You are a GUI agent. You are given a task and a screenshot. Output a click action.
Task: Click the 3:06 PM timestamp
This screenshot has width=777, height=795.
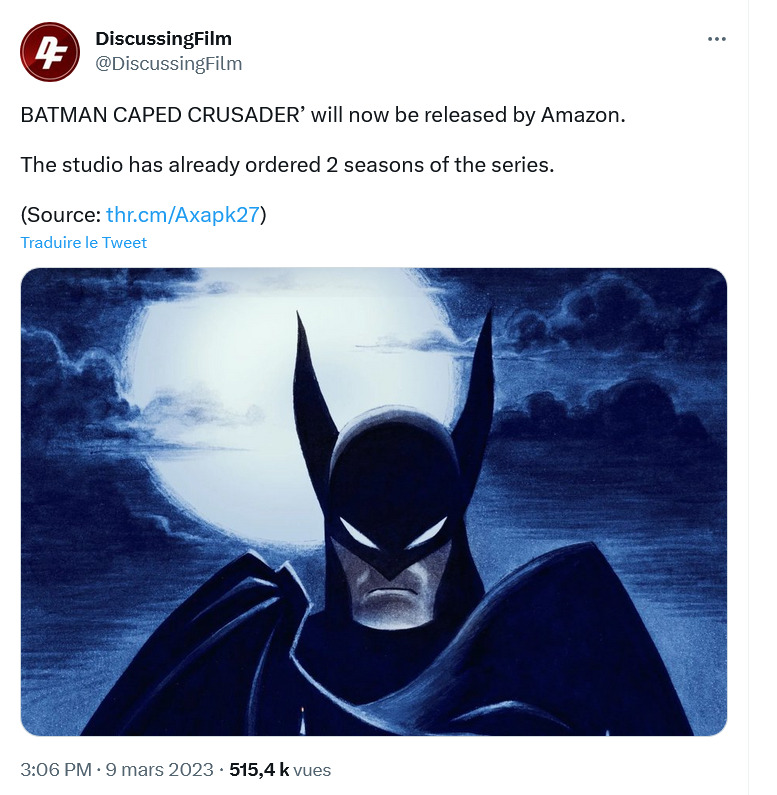56,770
